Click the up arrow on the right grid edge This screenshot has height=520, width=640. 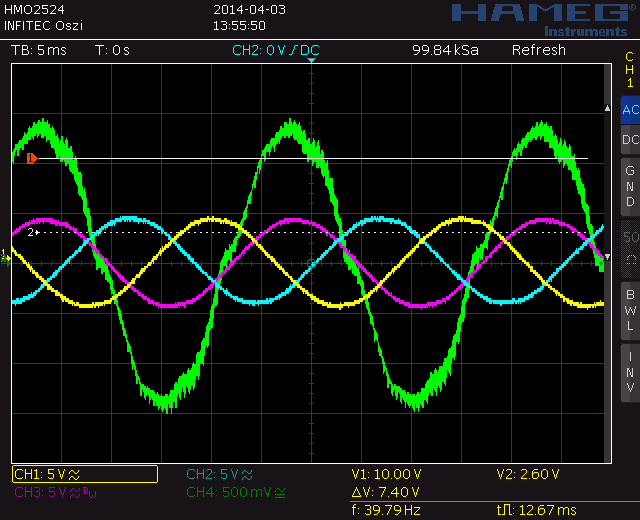point(607,108)
